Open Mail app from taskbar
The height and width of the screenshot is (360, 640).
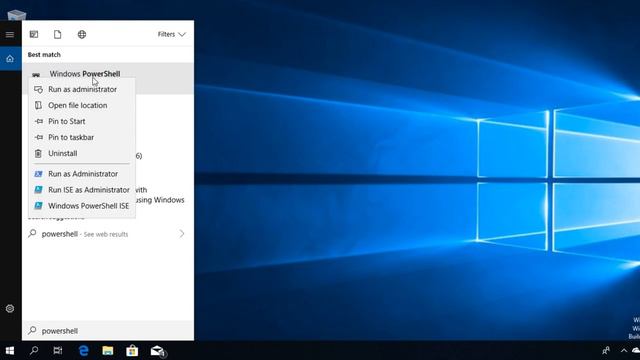pos(157,351)
